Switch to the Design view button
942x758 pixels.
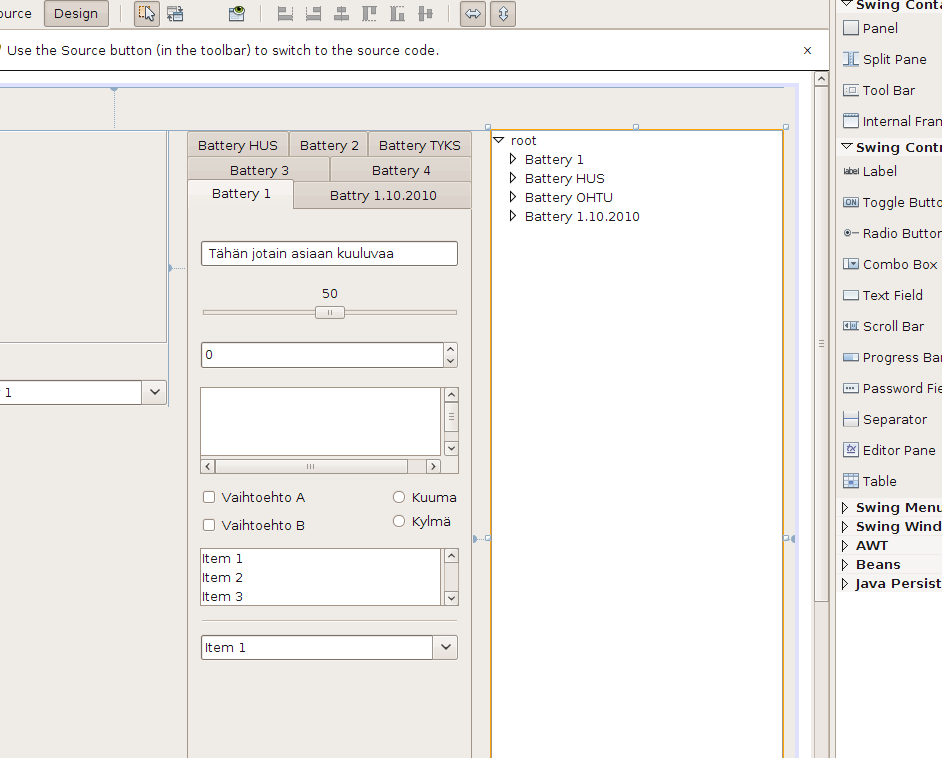pos(76,13)
